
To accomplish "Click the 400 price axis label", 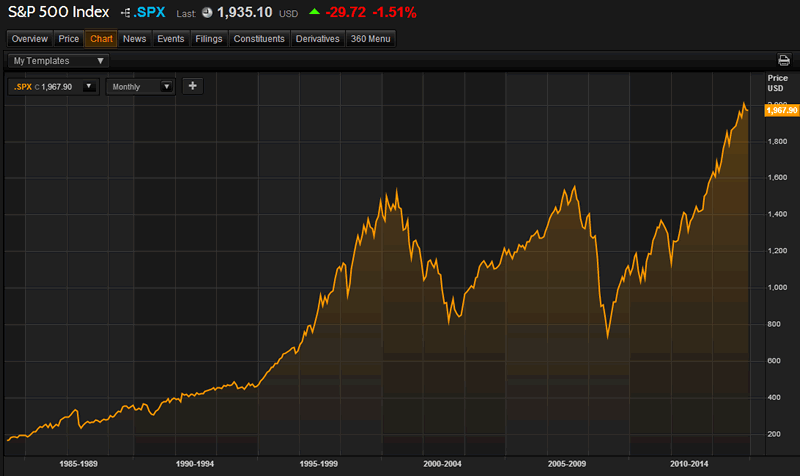I will click(774, 397).
